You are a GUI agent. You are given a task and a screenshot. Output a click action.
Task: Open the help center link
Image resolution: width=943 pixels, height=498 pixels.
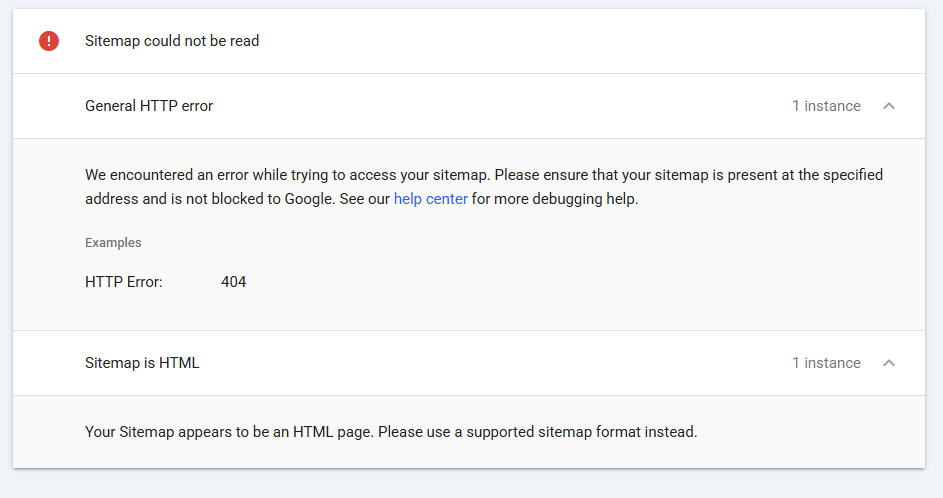pos(431,199)
